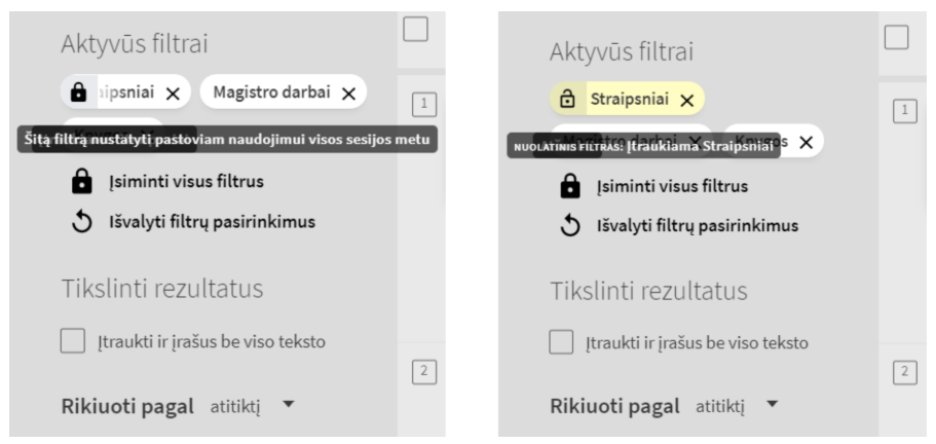Select result number 1 box in right panel
The width and height of the screenshot is (936, 444).
click(x=905, y=109)
